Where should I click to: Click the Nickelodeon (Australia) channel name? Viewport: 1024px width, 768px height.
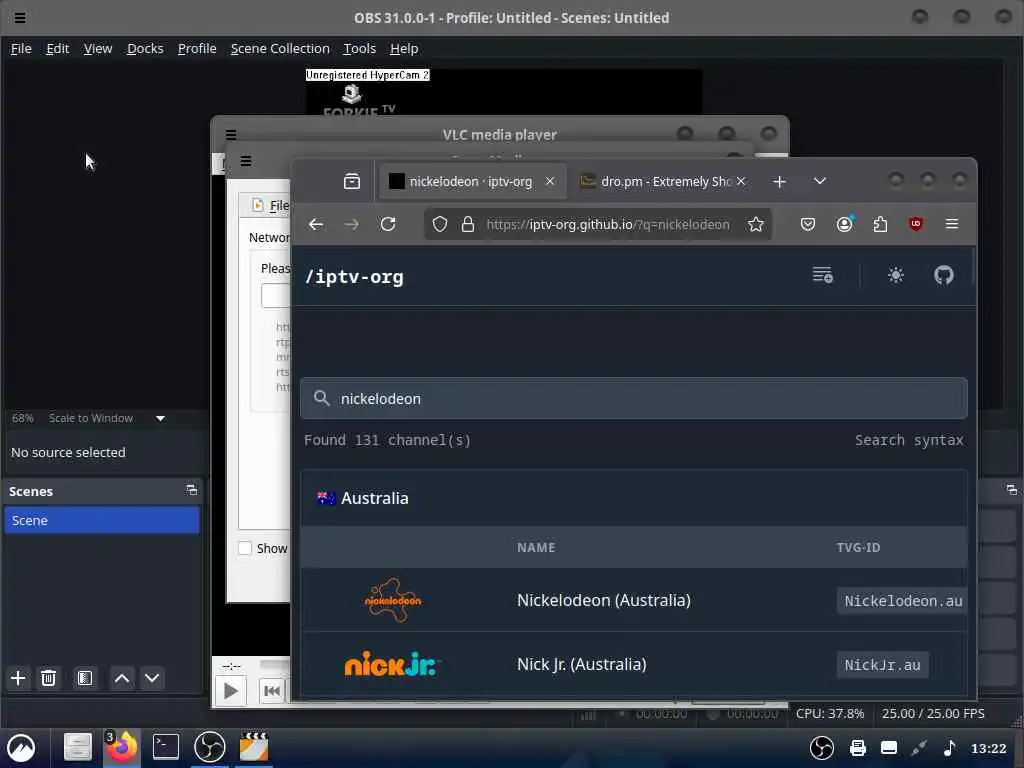tap(603, 600)
